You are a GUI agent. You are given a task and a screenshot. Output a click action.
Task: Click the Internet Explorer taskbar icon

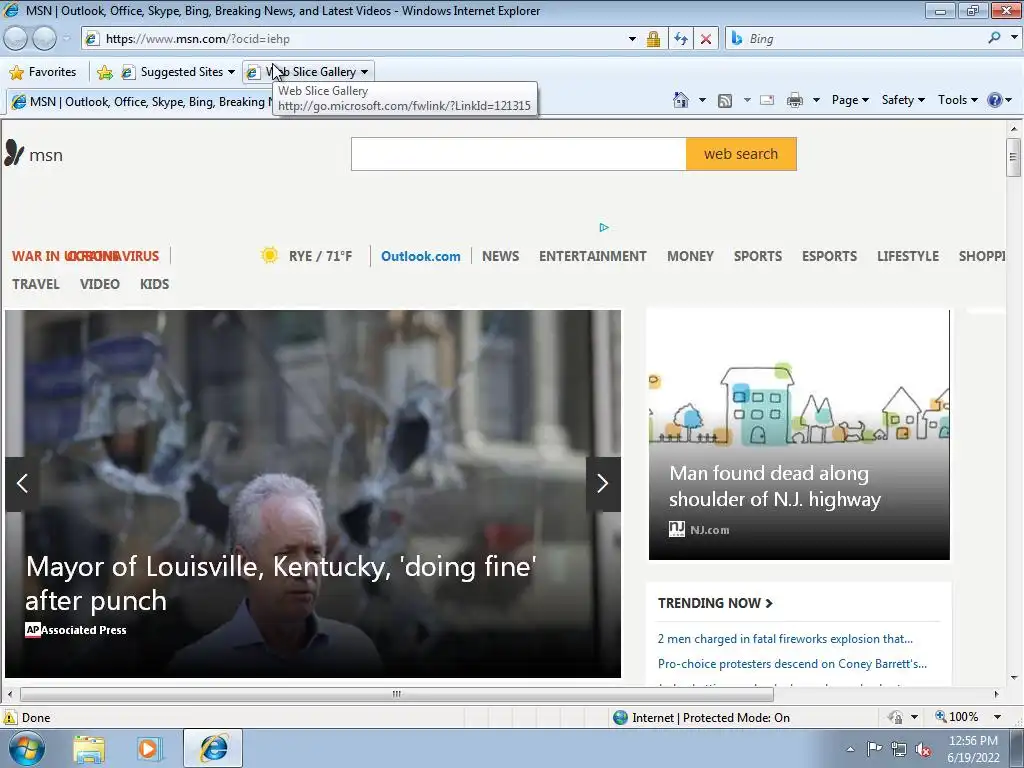pos(213,748)
